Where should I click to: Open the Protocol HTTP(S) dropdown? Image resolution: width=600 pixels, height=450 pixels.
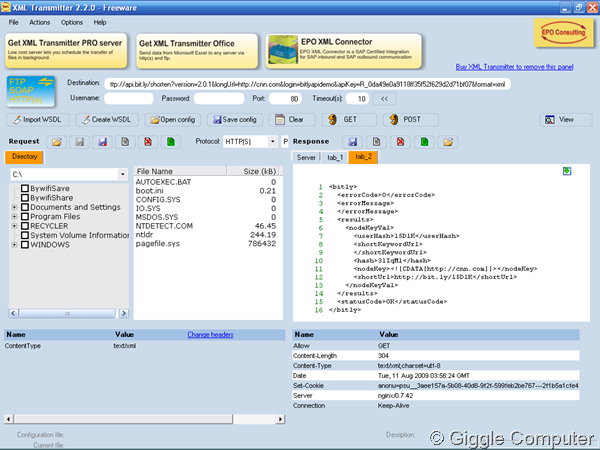pyautogui.click(x=272, y=142)
